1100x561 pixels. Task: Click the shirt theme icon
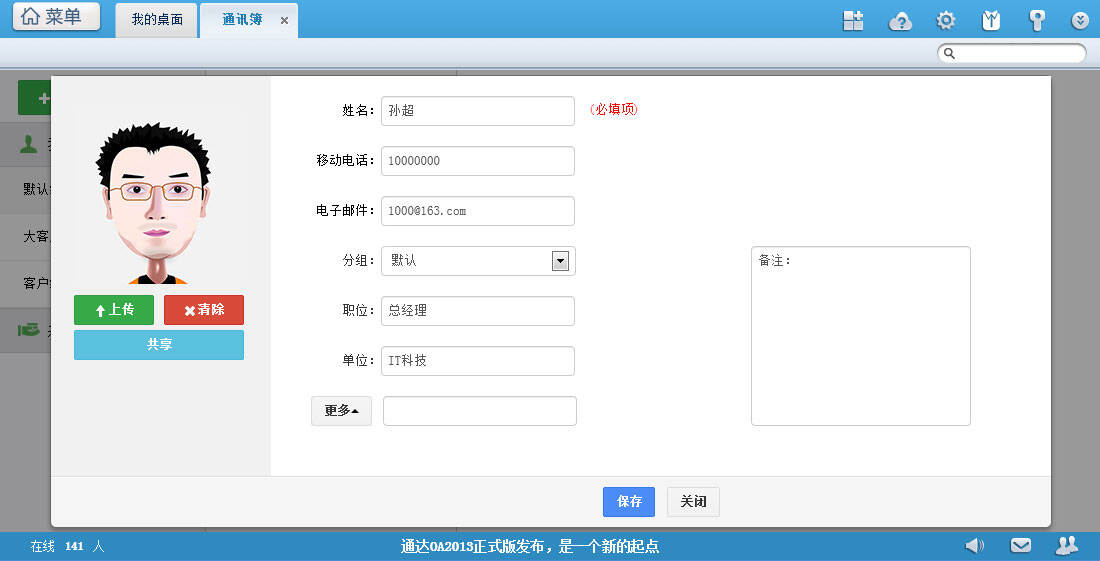(x=991, y=21)
